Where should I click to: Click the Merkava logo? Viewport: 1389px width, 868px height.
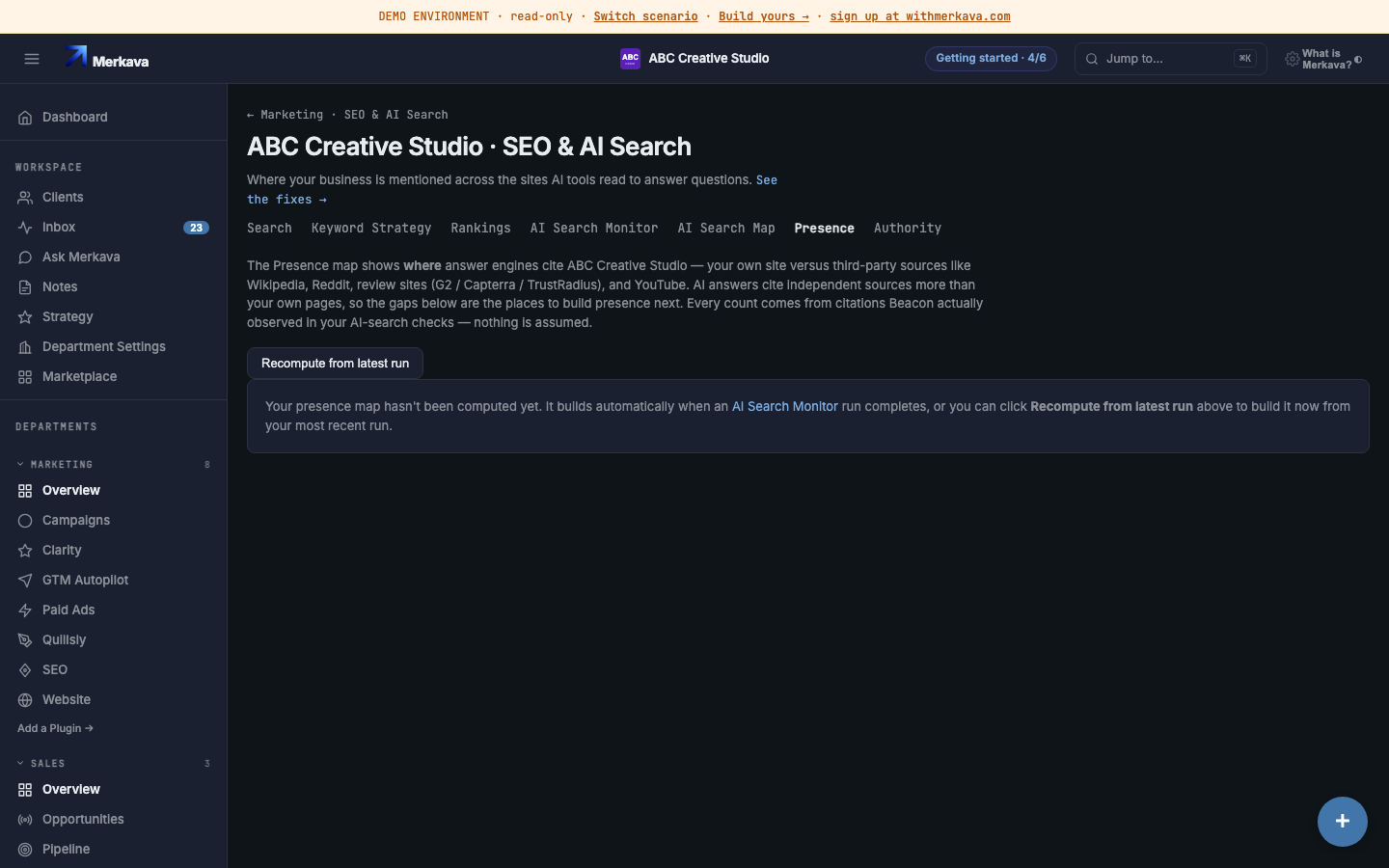(107, 59)
